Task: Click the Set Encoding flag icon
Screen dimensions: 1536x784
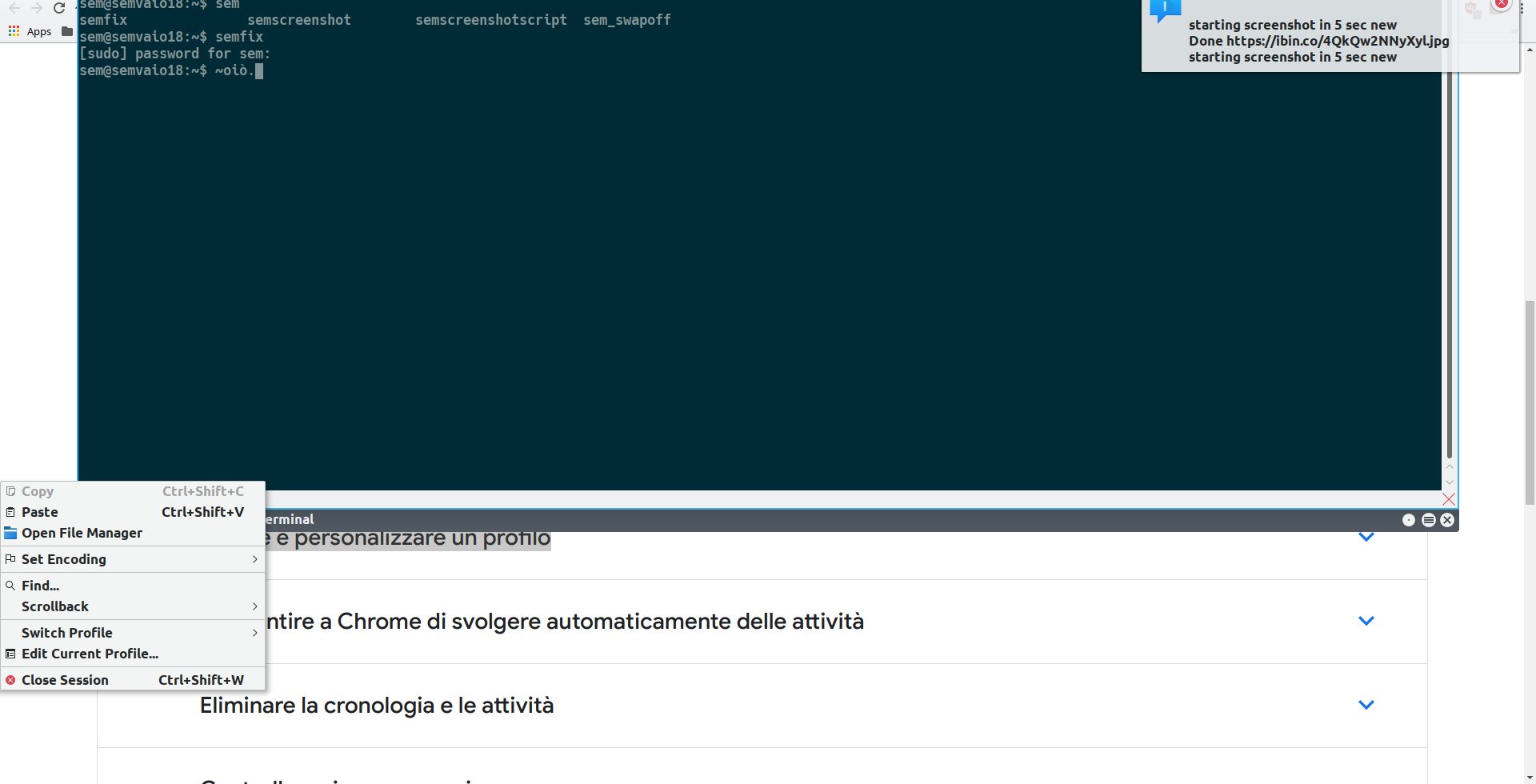Action: click(x=10, y=559)
